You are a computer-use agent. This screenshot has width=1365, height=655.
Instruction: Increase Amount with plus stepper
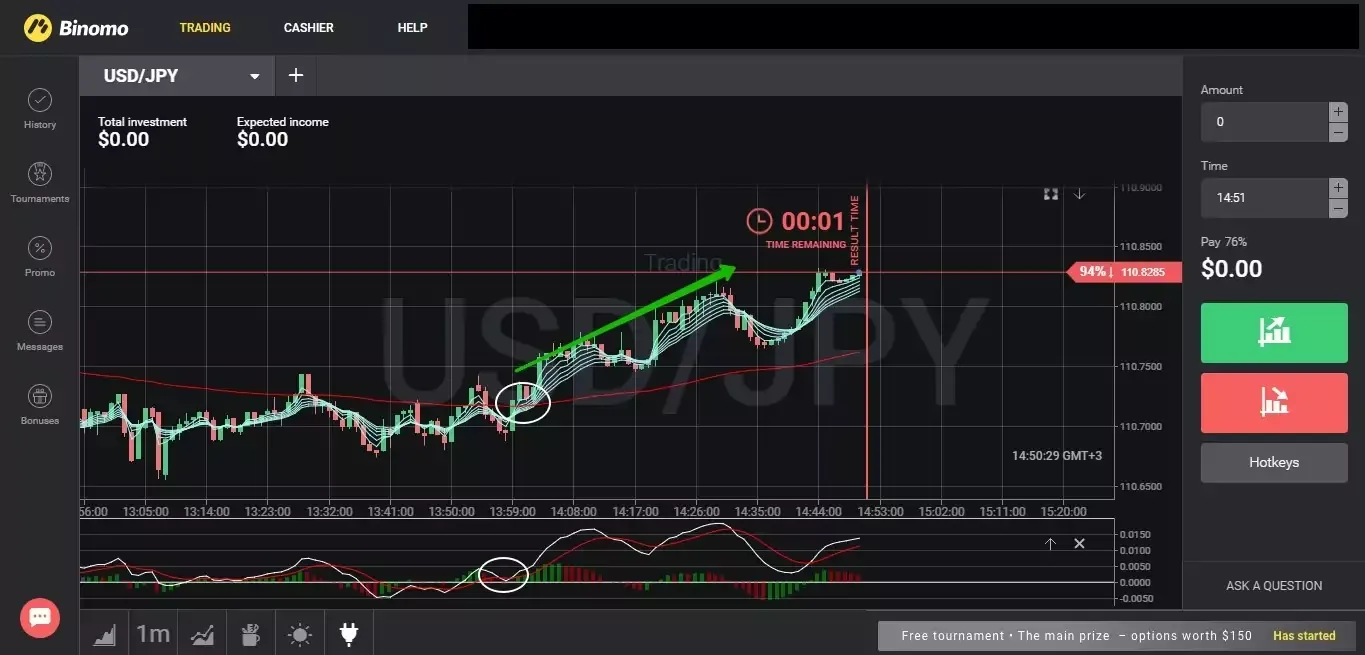[x=1338, y=112]
